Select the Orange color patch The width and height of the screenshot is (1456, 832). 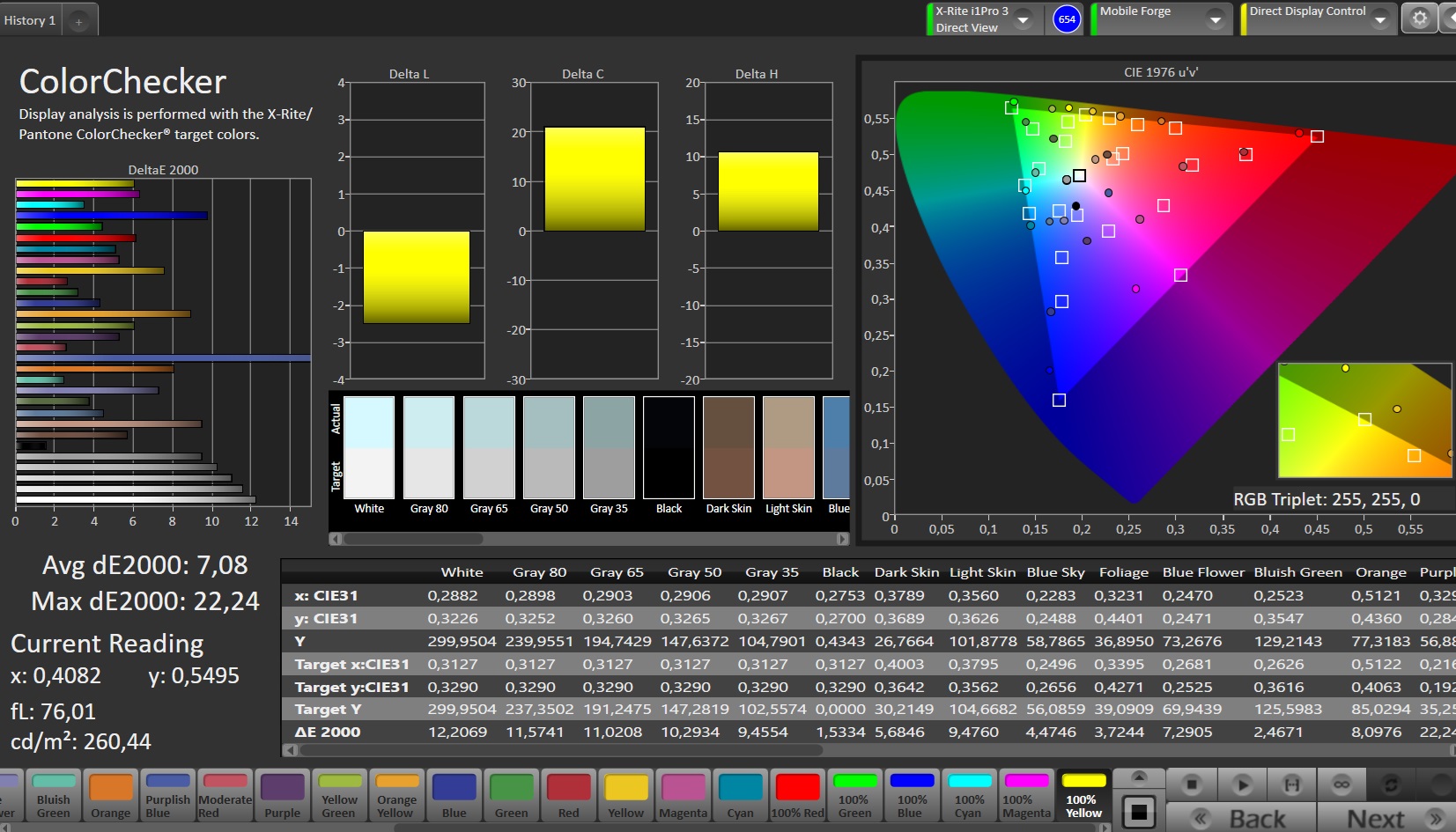pyautogui.click(x=111, y=796)
